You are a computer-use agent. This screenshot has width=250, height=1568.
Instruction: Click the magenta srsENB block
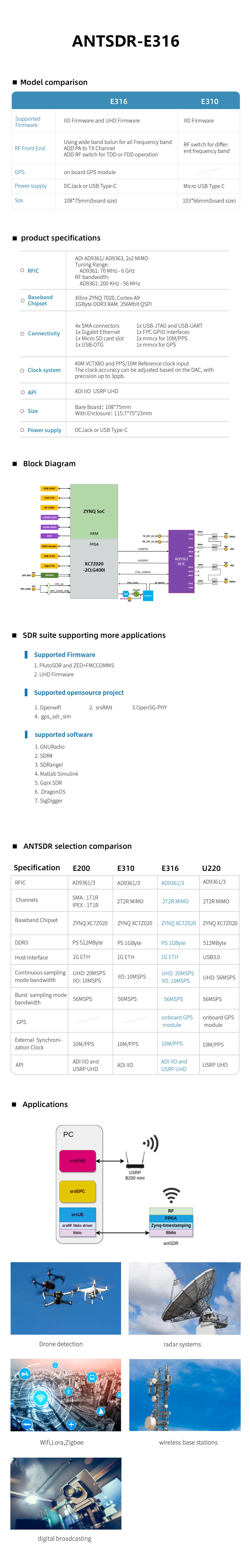[77, 1161]
